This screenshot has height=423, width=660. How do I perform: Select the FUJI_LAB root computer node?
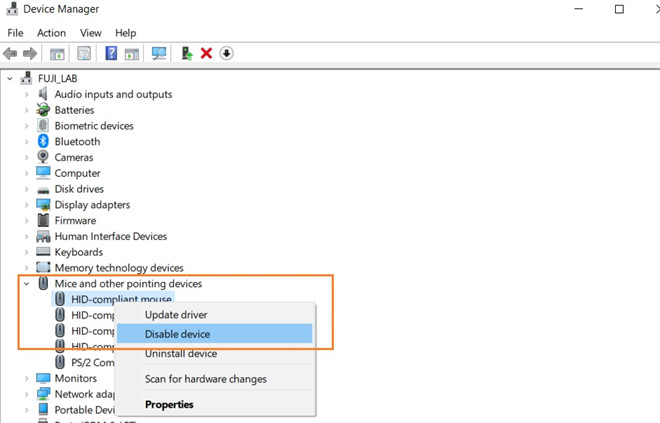click(60, 78)
